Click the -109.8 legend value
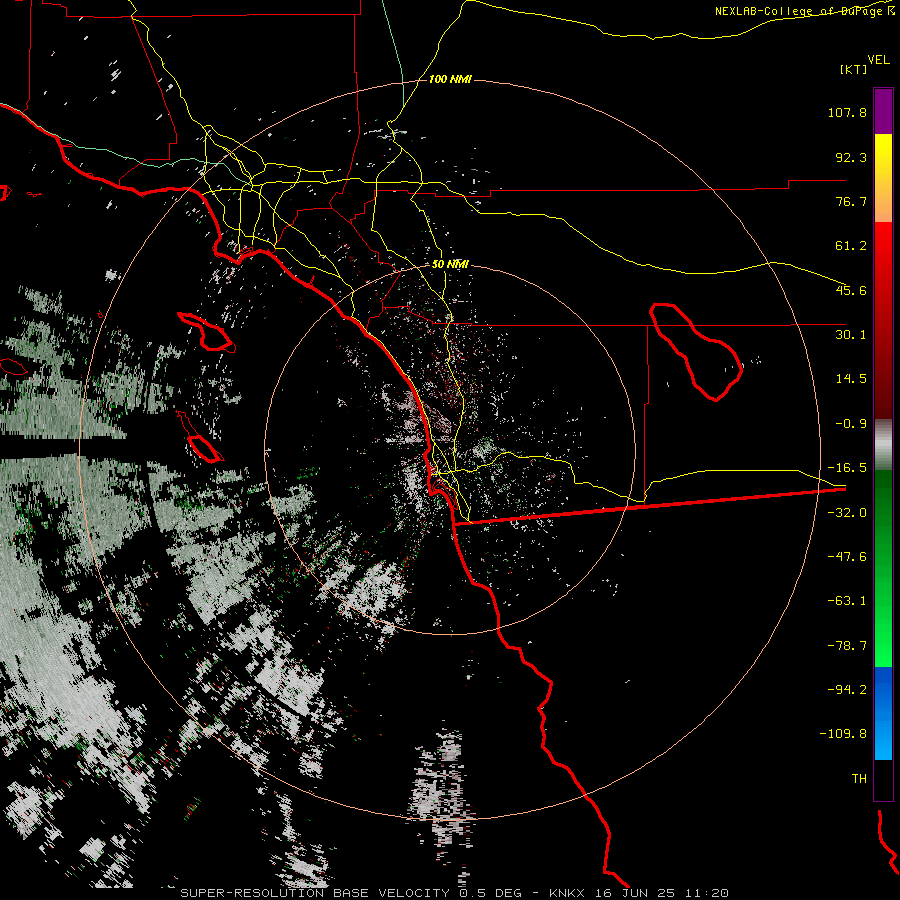This screenshot has width=900, height=900. point(843,734)
